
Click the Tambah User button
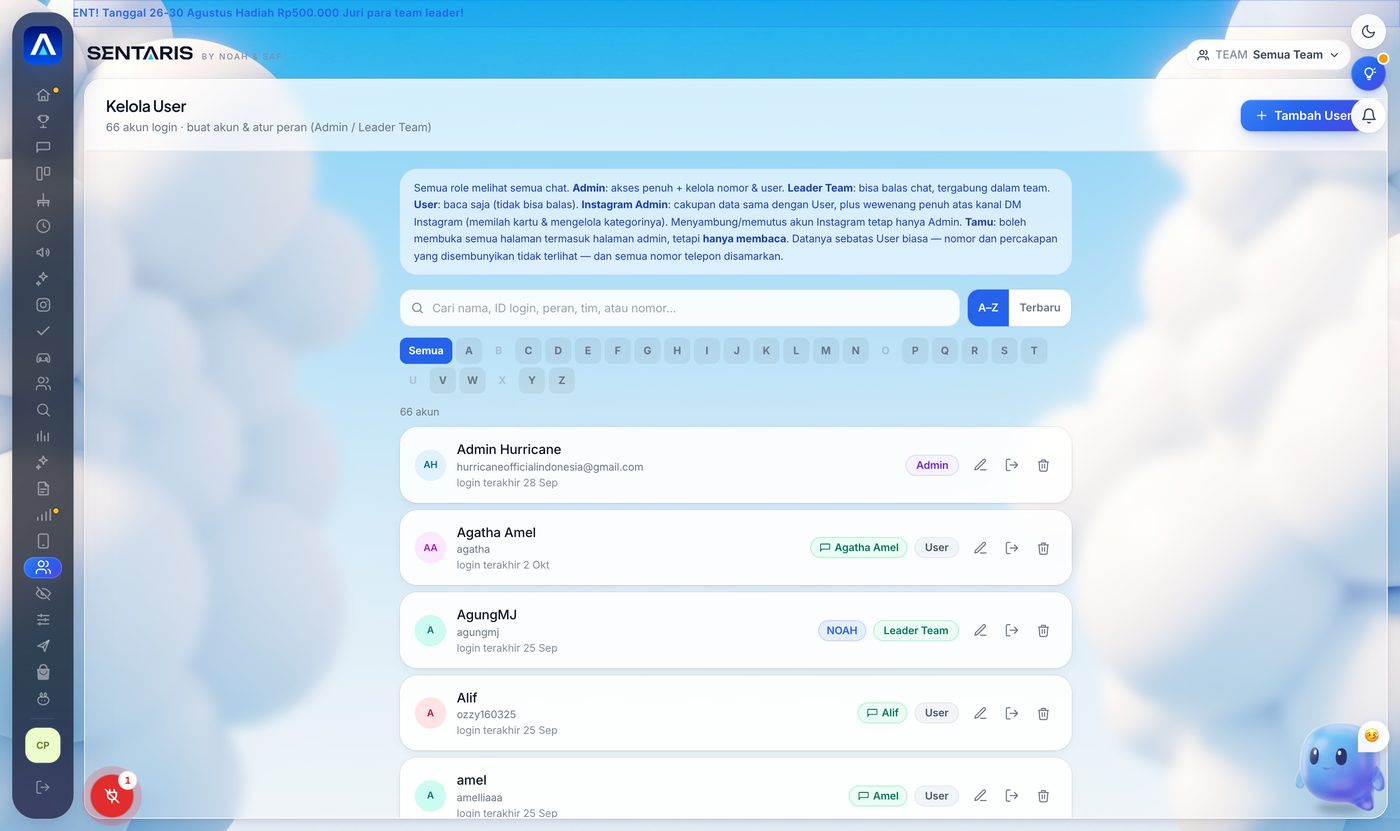[1304, 116]
